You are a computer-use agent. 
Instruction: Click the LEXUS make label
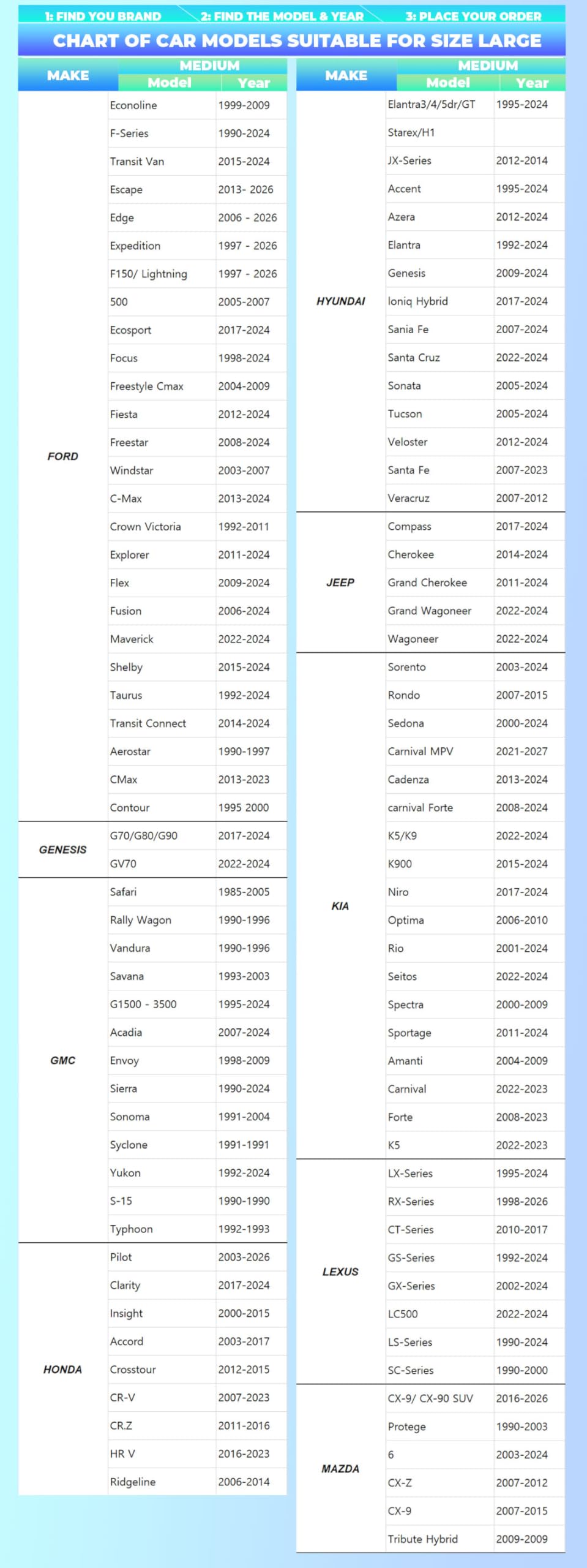(x=340, y=1272)
